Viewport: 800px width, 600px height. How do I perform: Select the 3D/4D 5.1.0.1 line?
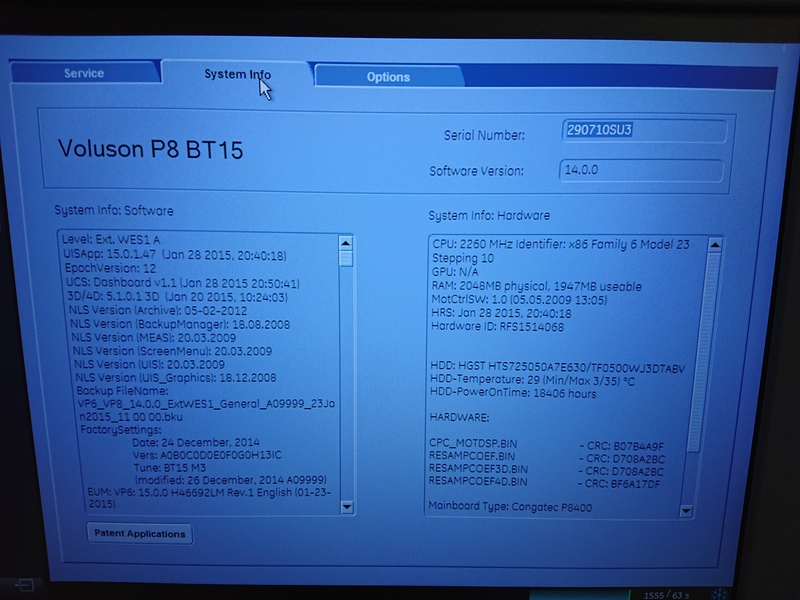pos(178,297)
